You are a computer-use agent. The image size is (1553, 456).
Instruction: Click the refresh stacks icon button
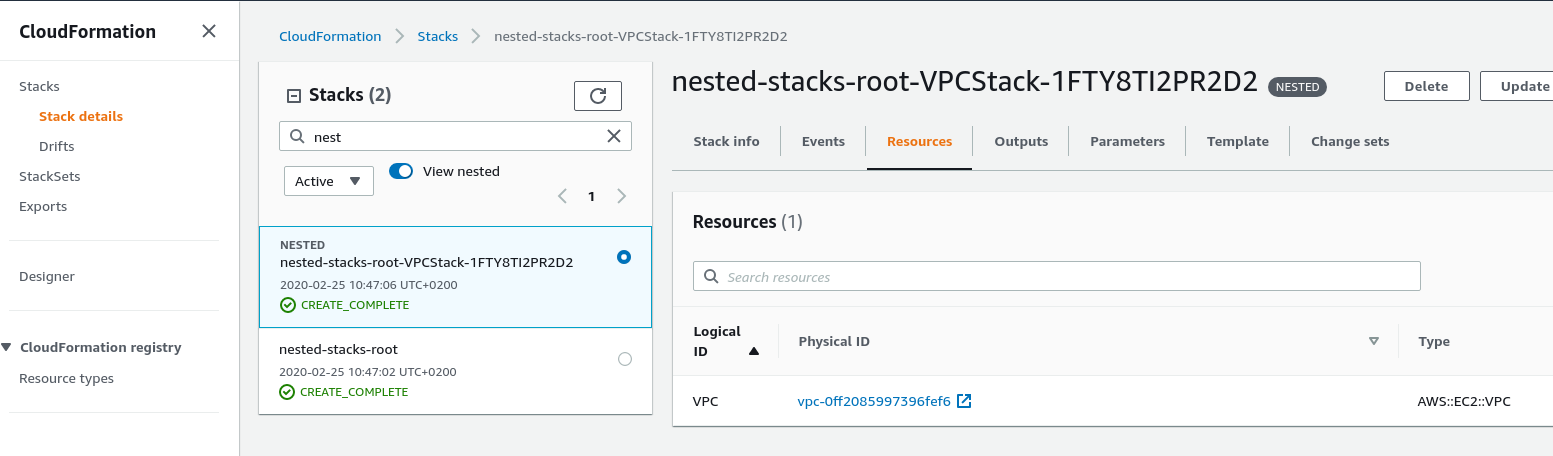[x=598, y=96]
